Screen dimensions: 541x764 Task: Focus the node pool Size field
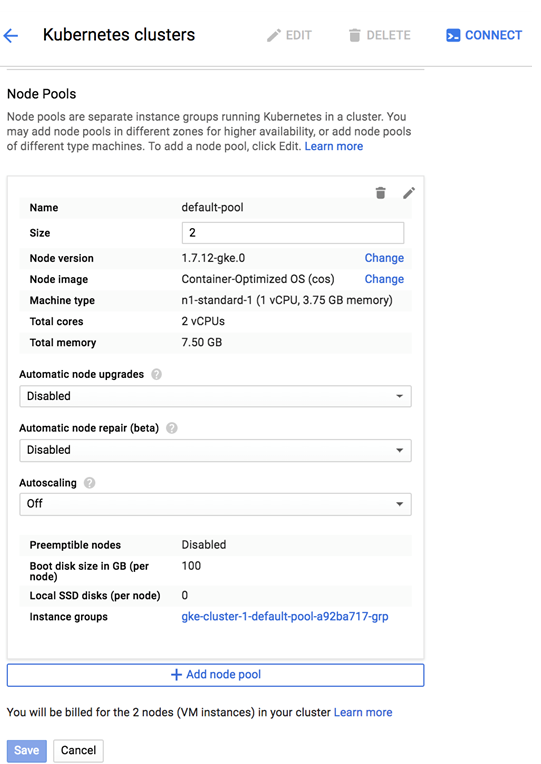coord(293,233)
